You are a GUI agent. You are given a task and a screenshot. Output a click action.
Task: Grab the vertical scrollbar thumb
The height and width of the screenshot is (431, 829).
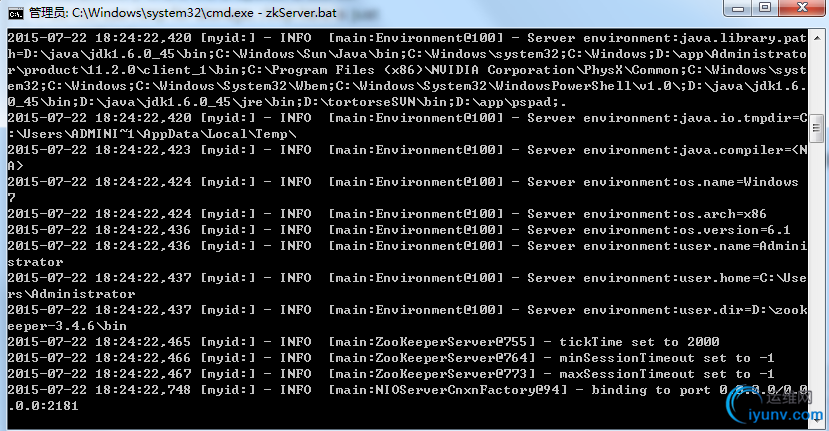pos(816,127)
